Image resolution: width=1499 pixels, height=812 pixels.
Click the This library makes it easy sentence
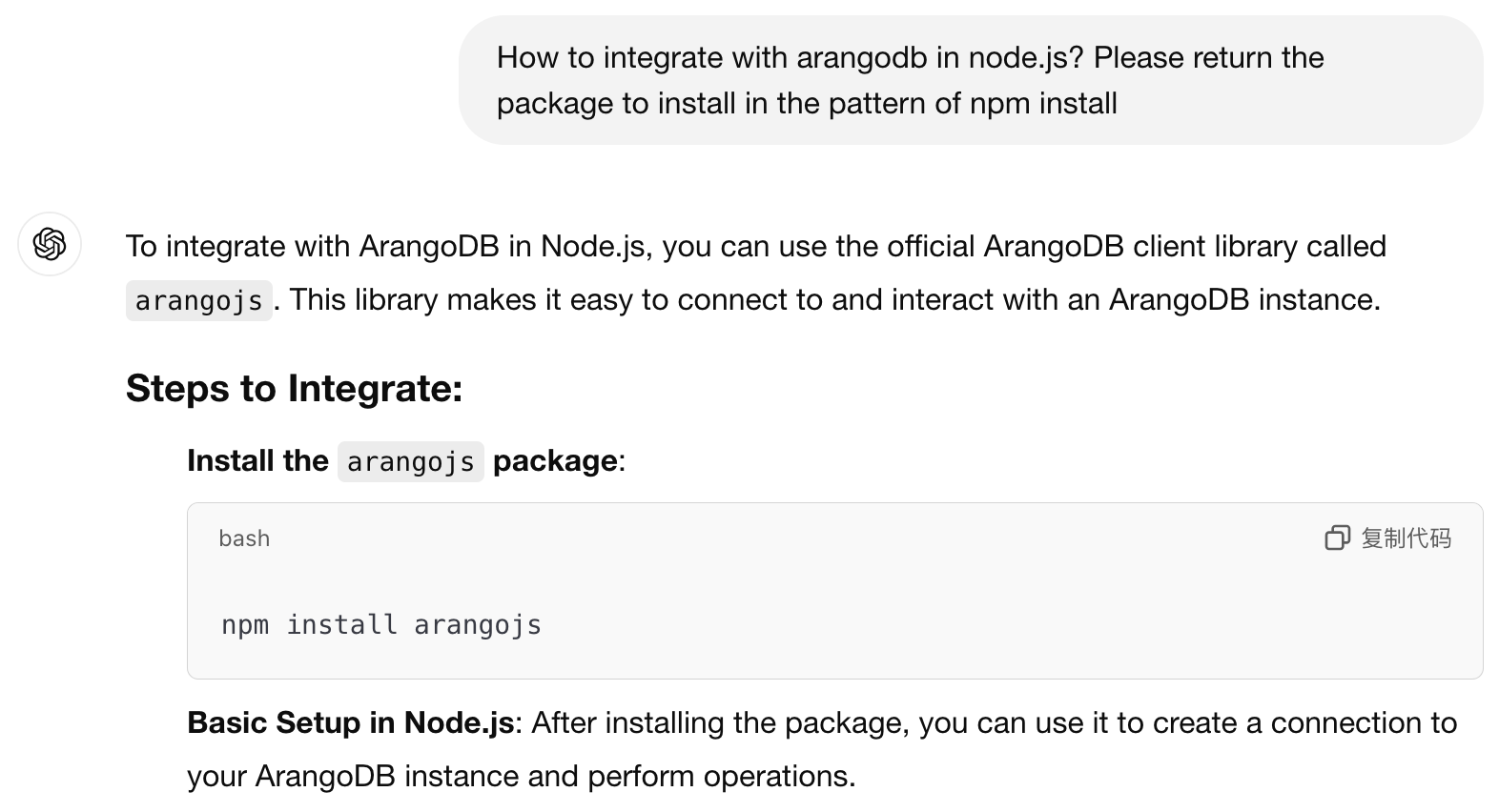834,299
